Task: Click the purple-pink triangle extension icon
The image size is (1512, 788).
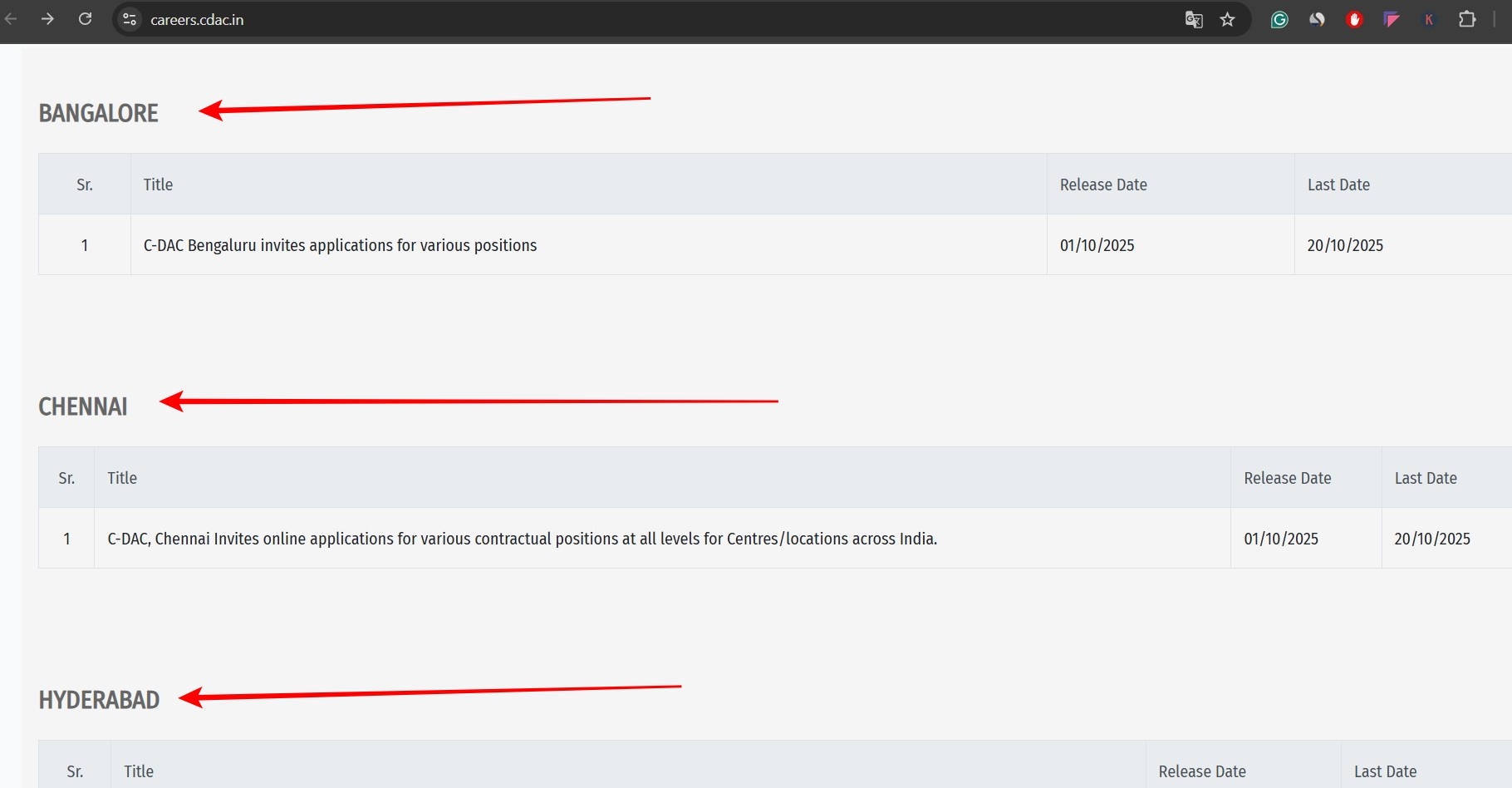Action: [x=1392, y=20]
